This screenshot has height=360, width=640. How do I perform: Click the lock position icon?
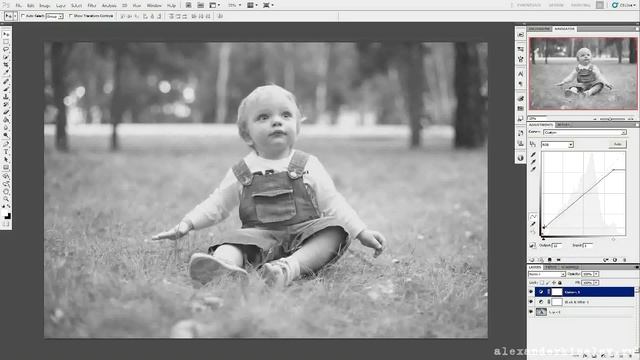[x=554, y=282]
